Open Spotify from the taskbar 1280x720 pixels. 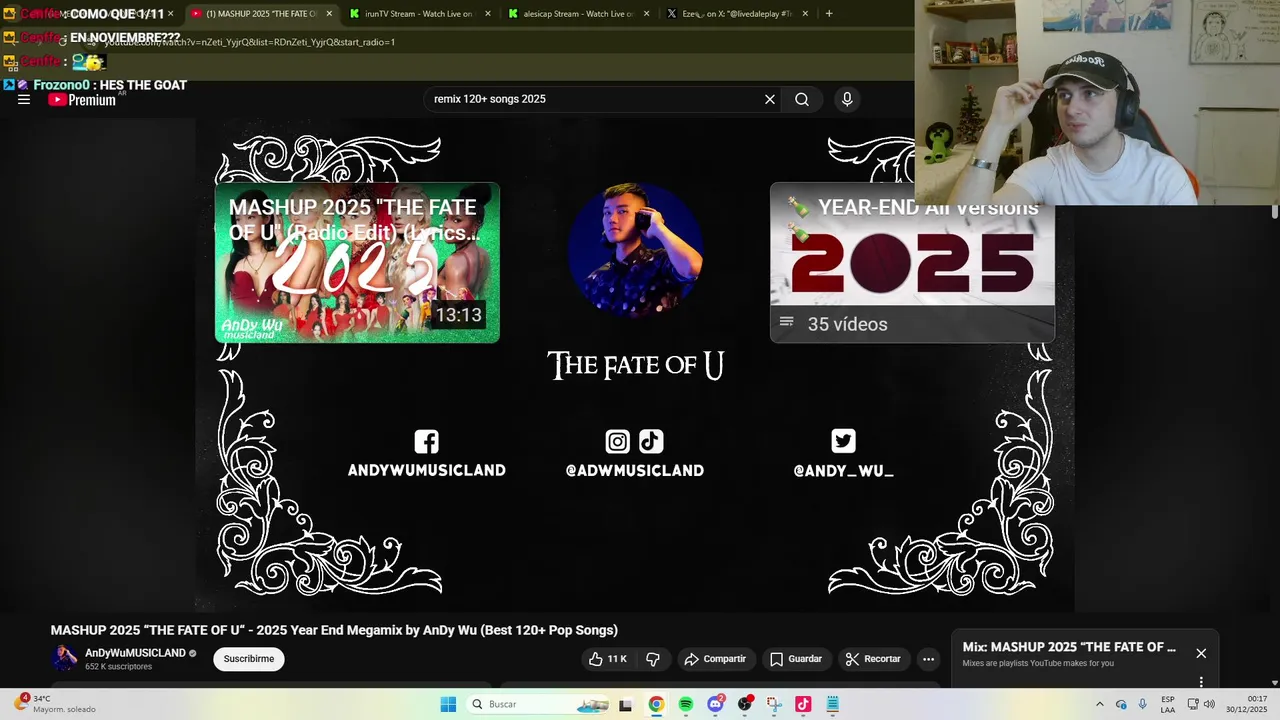coord(685,704)
